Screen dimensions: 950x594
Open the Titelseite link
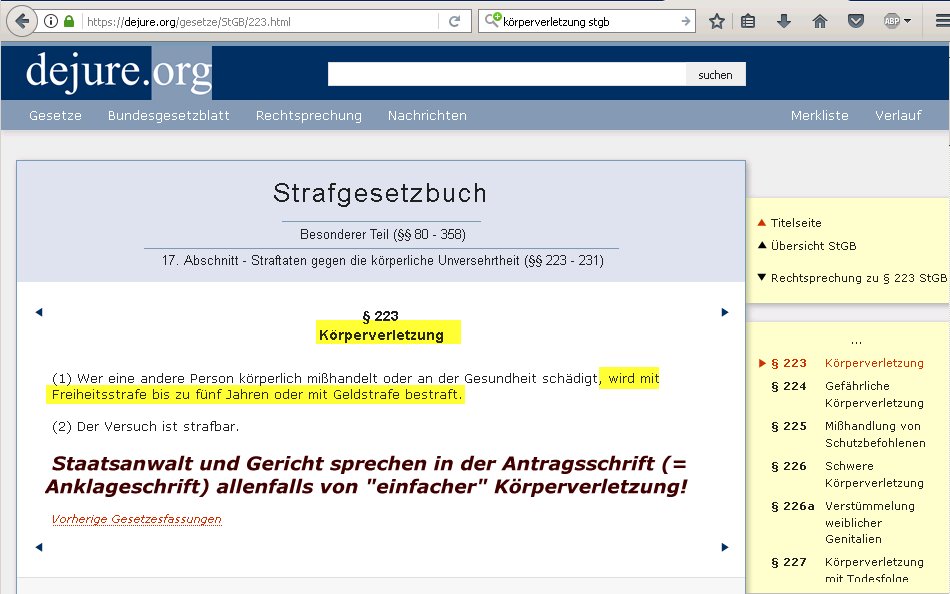point(795,223)
